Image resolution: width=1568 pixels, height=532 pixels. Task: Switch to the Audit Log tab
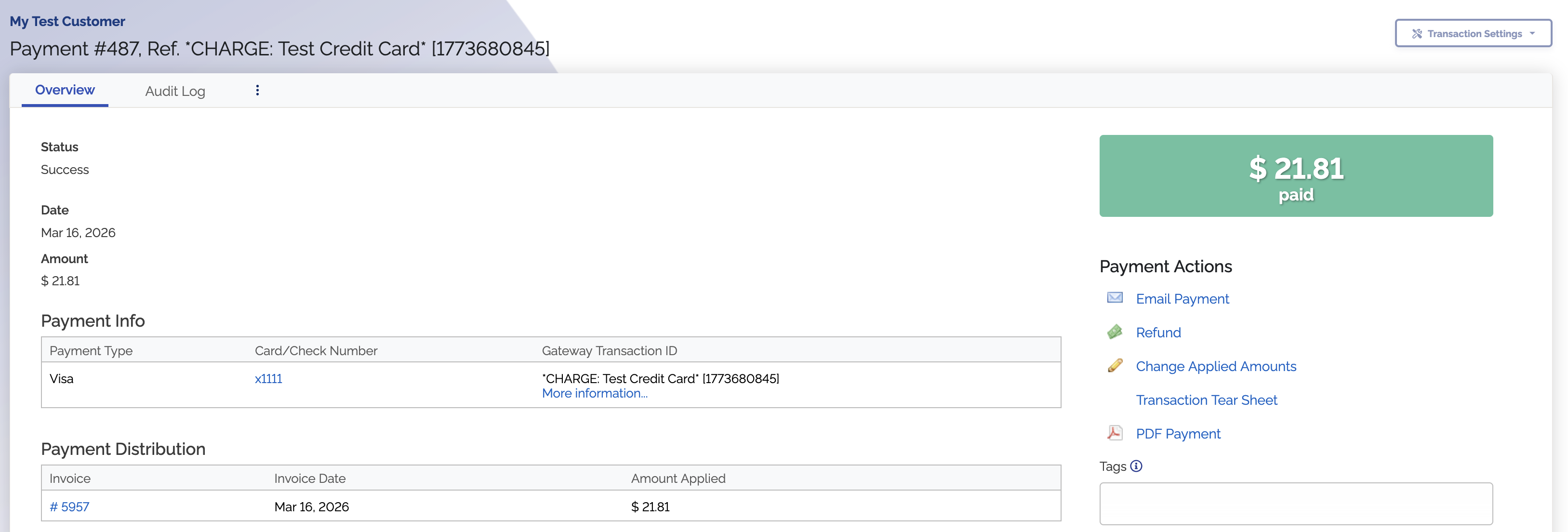coord(175,91)
